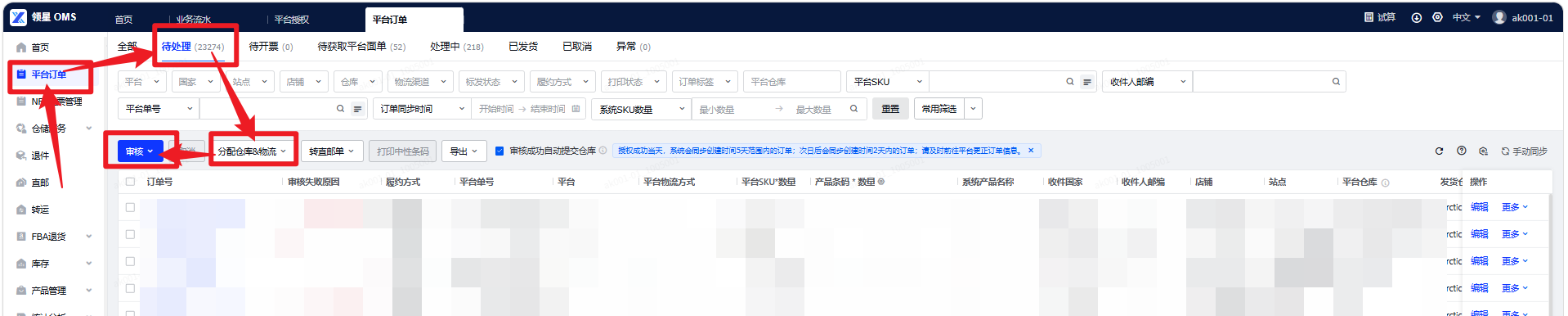Click the 平台仓库 filter field

tap(791, 82)
